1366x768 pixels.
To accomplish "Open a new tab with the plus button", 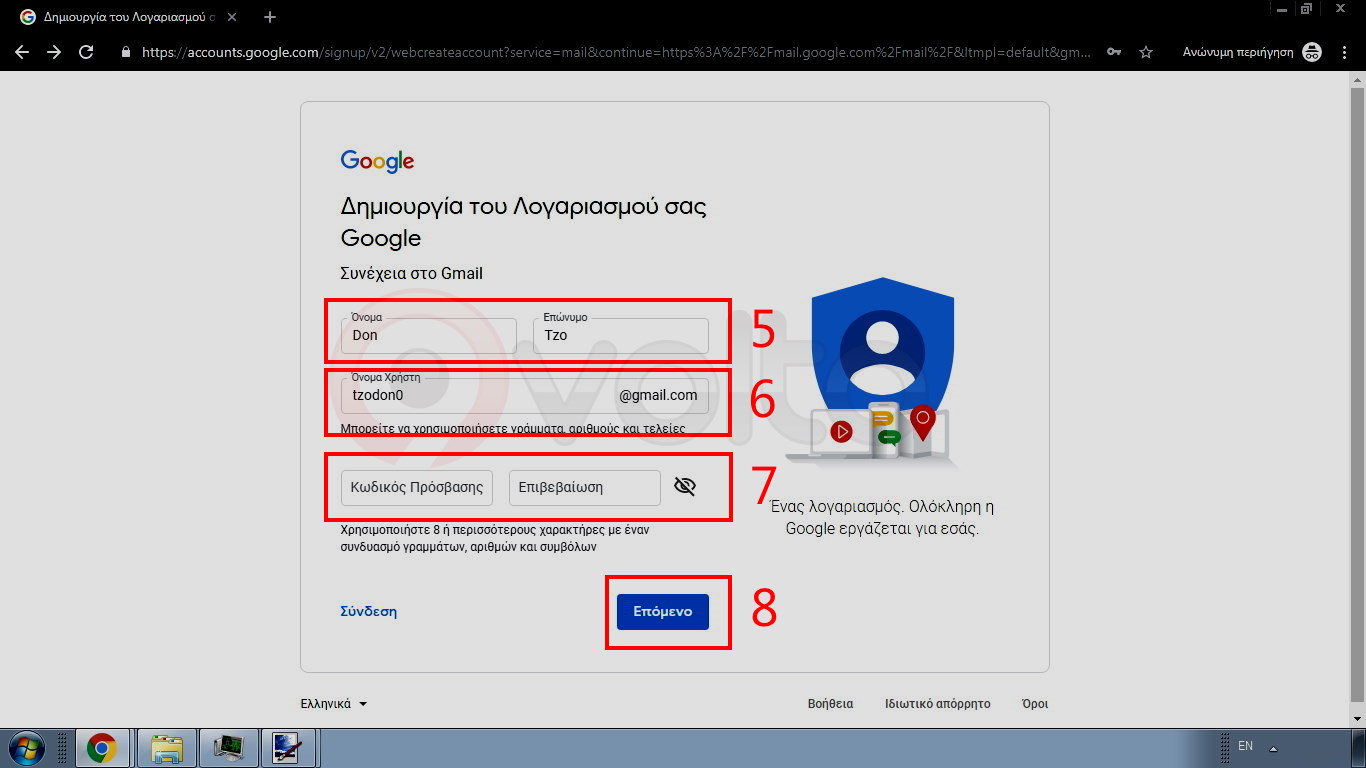I will click(x=270, y=17).
